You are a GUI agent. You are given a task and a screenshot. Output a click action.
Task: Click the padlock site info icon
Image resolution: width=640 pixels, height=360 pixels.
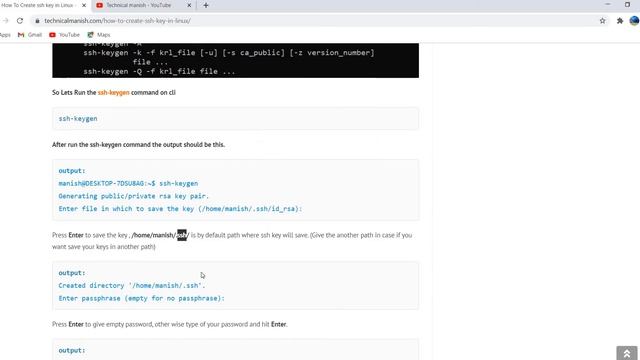click(x=37, y=21)
